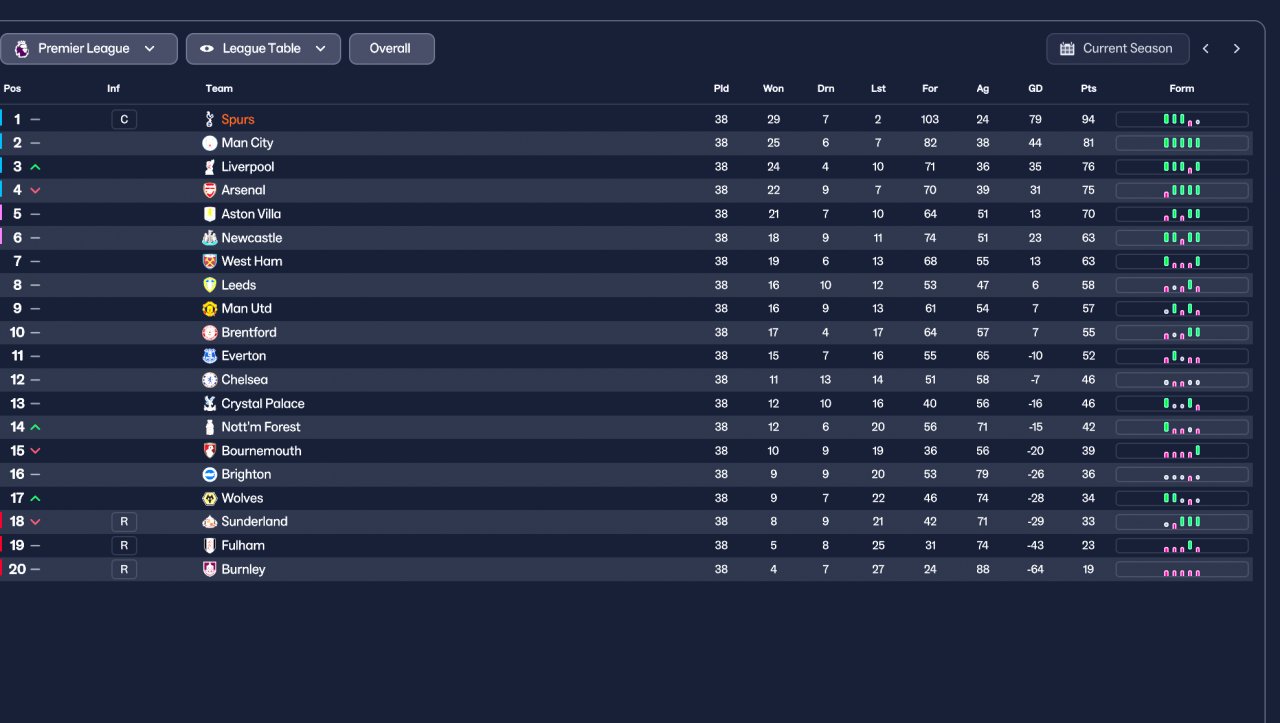Click the champions 'C' info badge for Spurs
The width and height of the screenshot is (1280, 723).
(x=124, y=120)
